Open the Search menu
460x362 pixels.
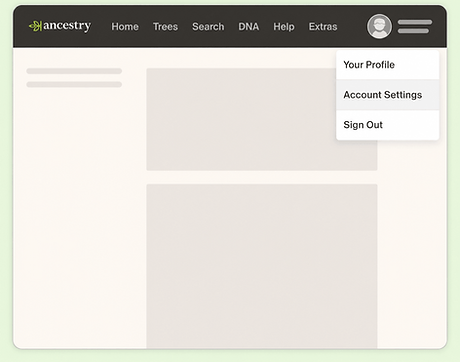tap(208, 27)
